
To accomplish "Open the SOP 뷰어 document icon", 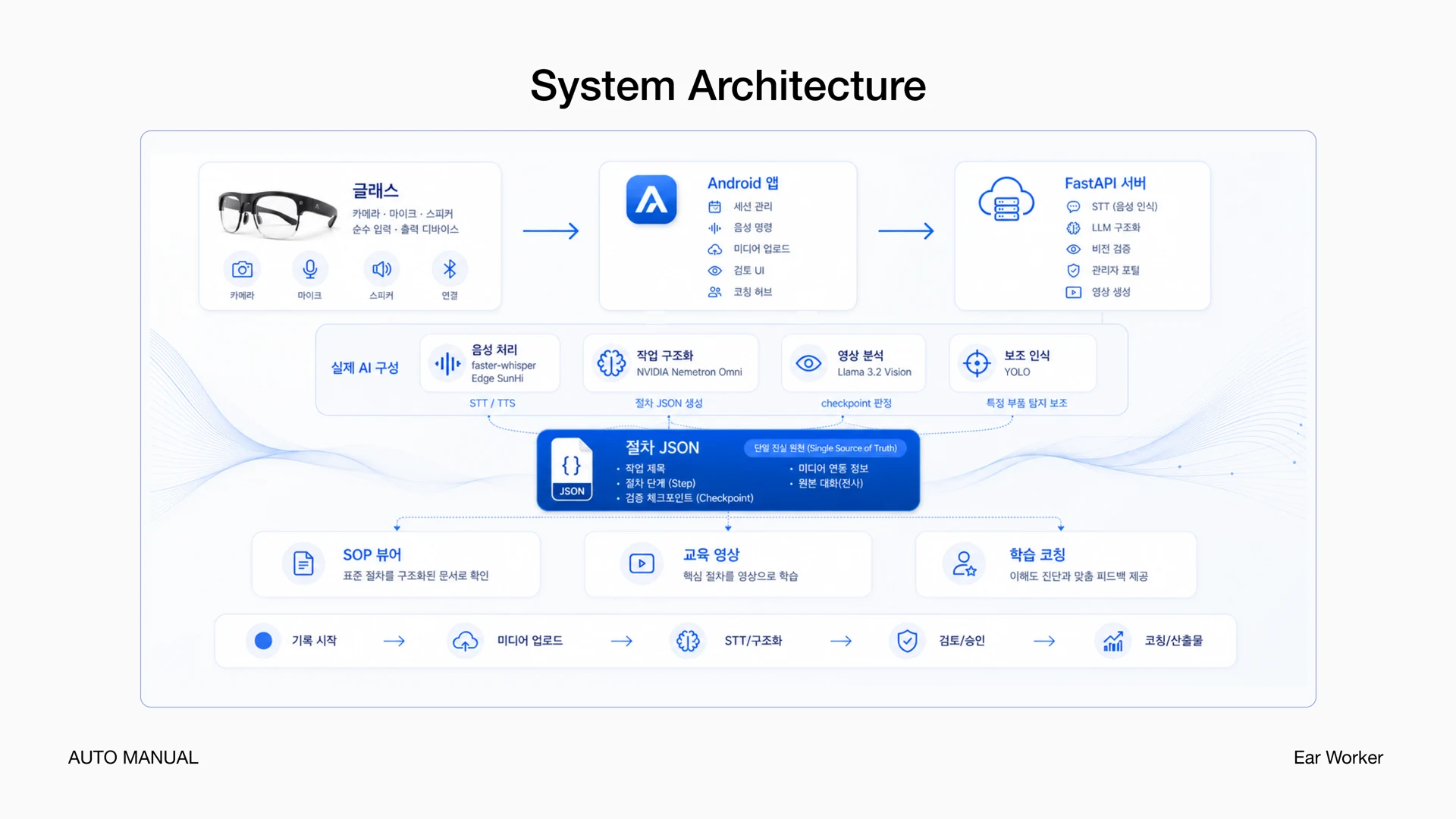I will (303, 563).
